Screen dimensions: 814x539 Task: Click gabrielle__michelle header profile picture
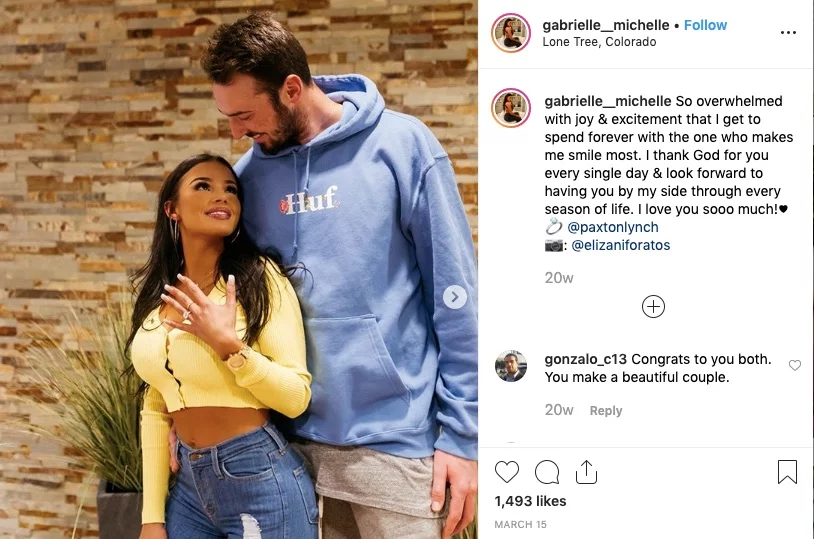[511, 33]
